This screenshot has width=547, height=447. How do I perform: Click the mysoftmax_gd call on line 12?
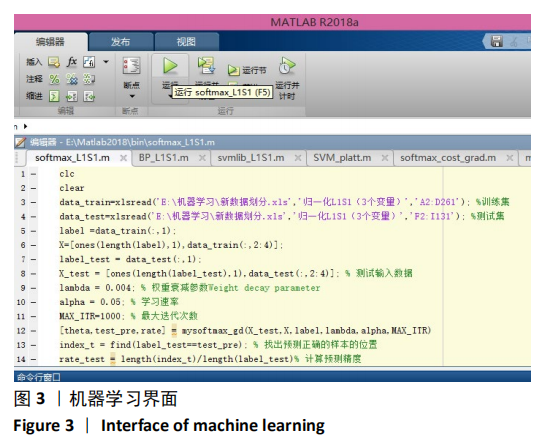click(306, 330)
